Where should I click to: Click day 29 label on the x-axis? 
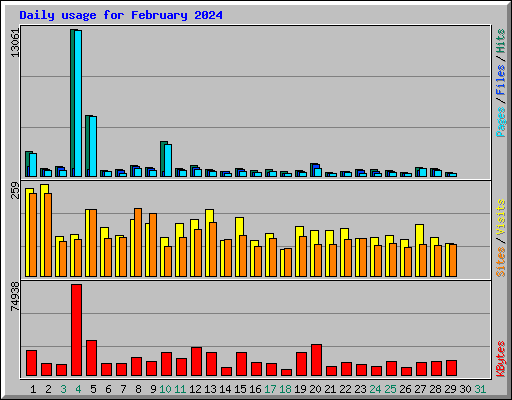[450, 389]
